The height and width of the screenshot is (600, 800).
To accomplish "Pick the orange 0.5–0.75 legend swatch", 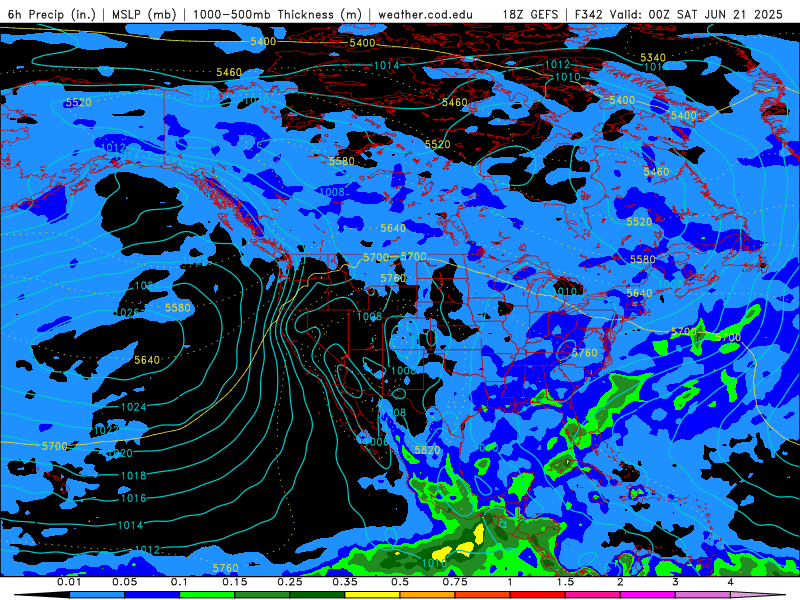I will (x=428, y=595).
